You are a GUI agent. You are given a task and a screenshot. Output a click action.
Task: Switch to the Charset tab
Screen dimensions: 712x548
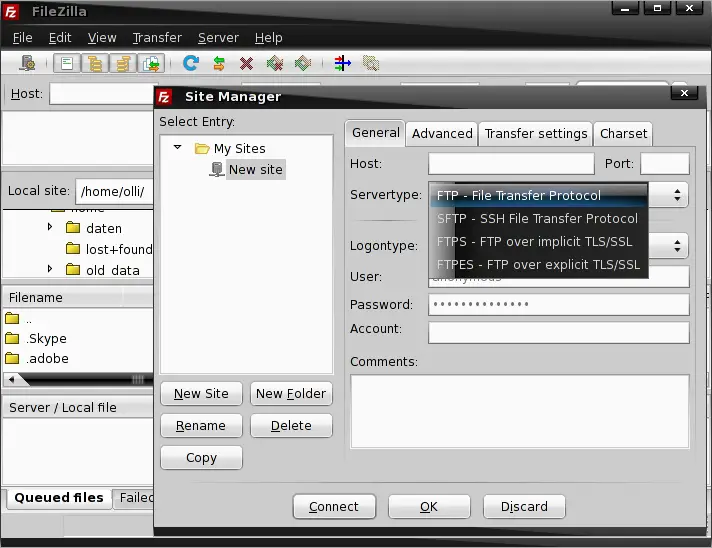(x=623, y=134)
